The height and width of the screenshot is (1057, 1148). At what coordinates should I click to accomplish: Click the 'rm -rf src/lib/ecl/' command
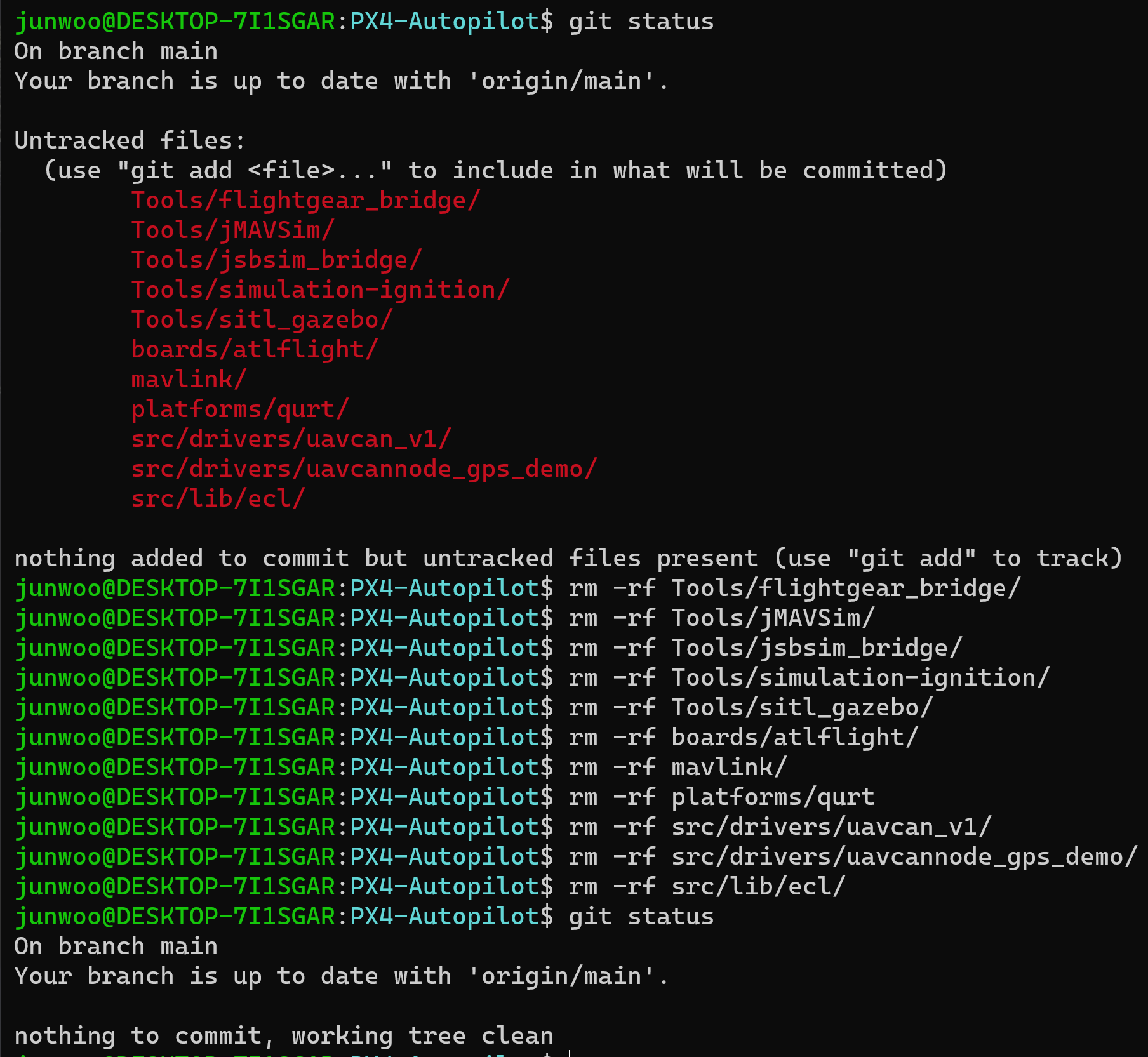coord(707,887)
